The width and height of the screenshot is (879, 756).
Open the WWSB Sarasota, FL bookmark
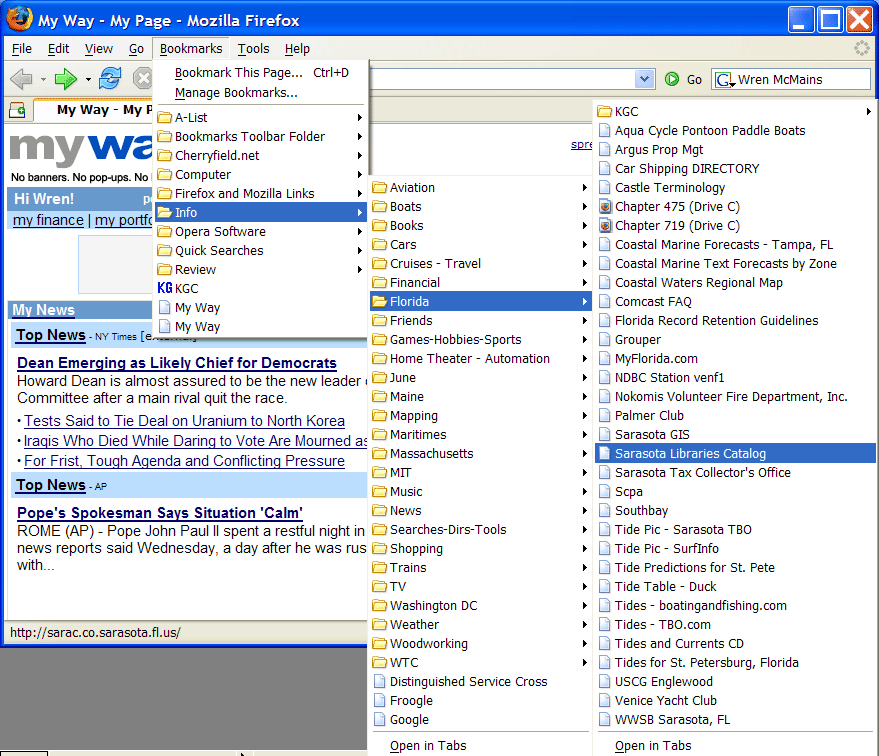click(x=735, y=720)
